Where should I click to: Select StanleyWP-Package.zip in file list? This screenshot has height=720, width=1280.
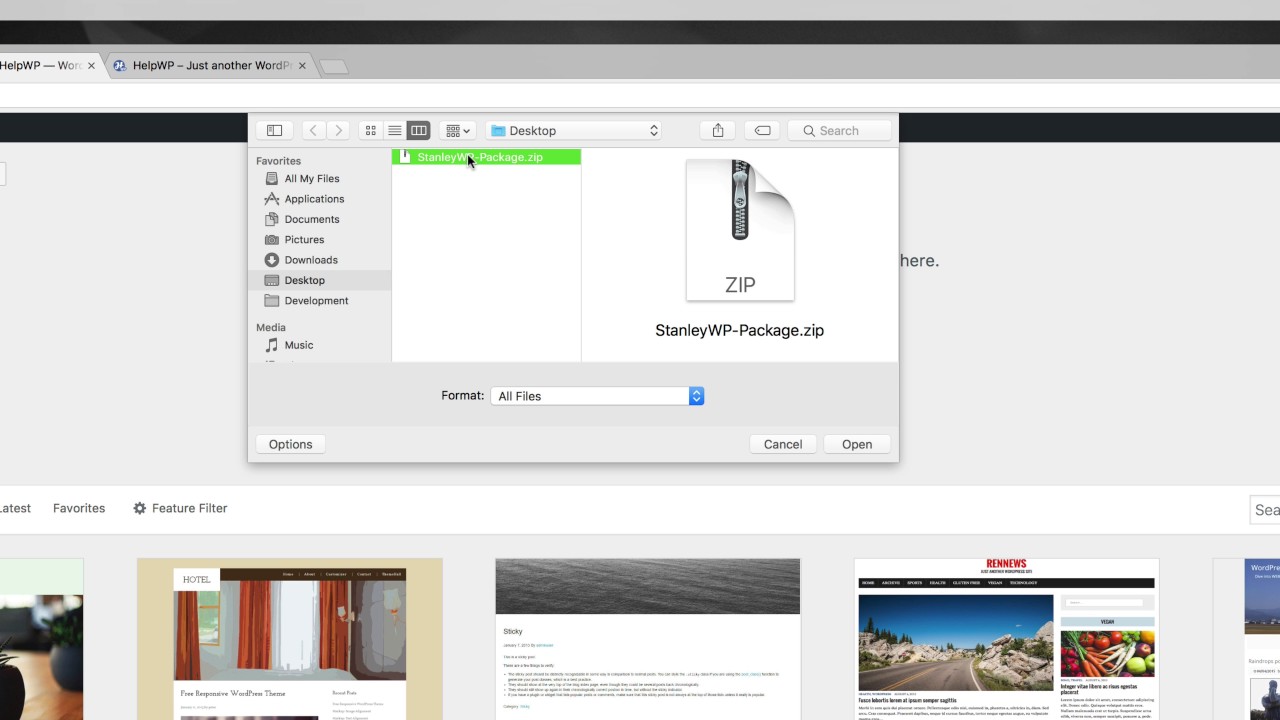coord(486,157)
